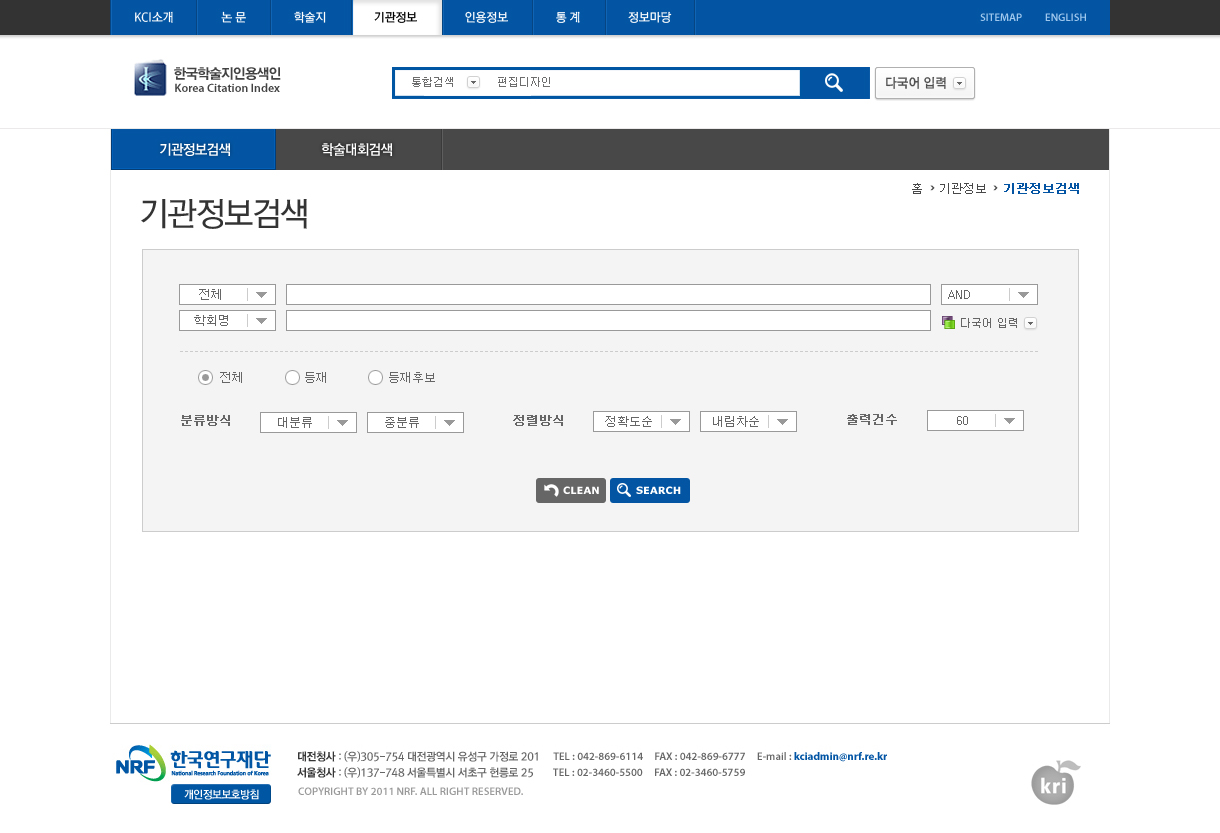Open the SITEMAP link
Screen dimensions: 1220x833
click(1001, 17)
